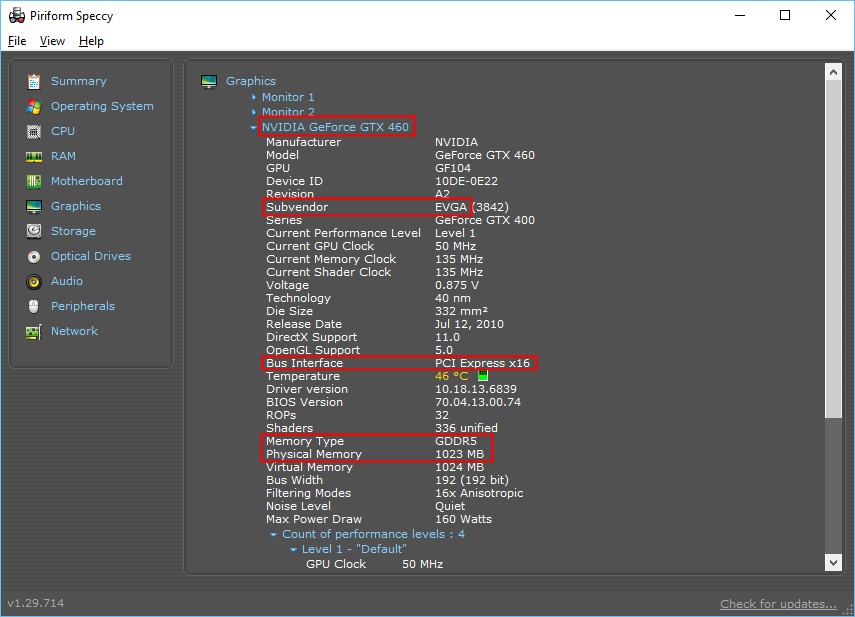Click the RAM module icon
The image size is (855, 617).
coord(34,157)
